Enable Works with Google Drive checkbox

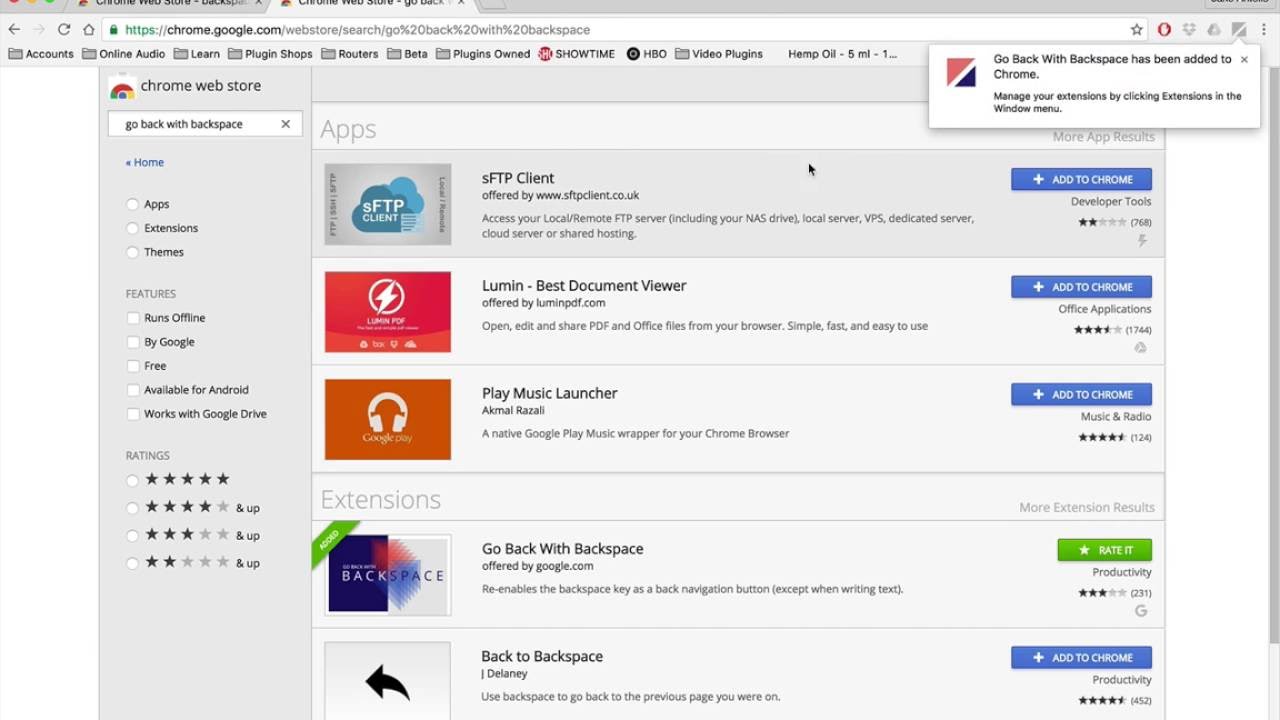(133, 414)
